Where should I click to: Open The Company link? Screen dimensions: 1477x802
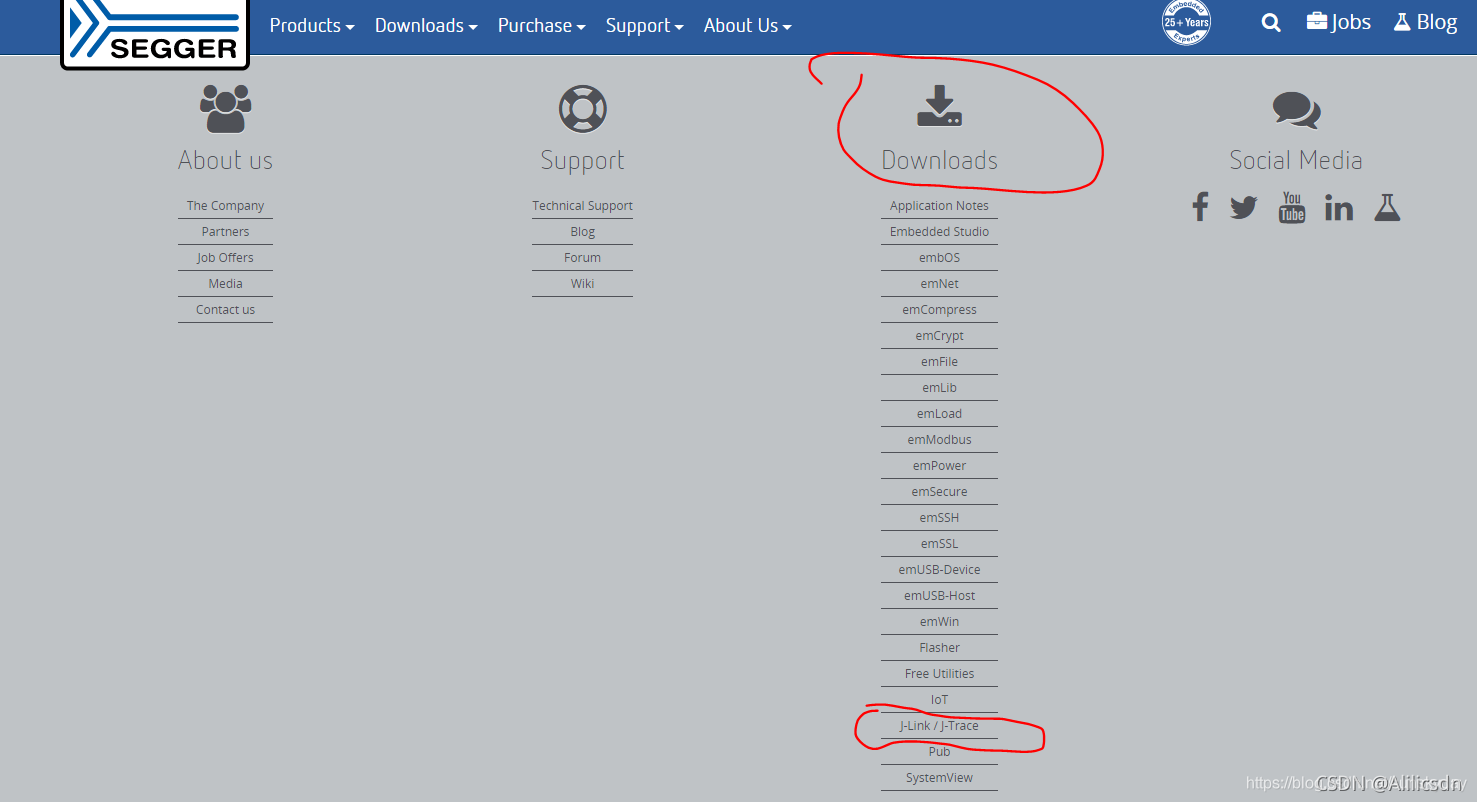(x=225, y=206)
